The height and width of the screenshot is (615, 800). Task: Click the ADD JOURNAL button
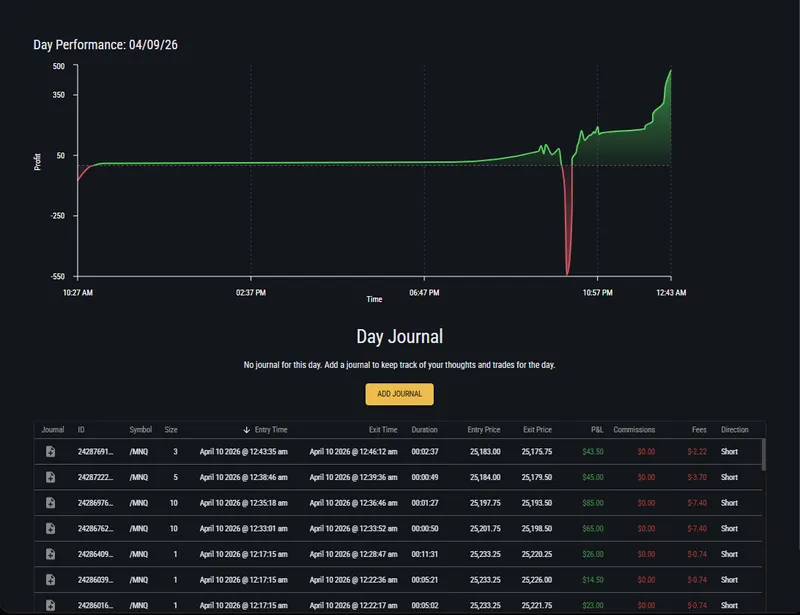pos(399,394)
